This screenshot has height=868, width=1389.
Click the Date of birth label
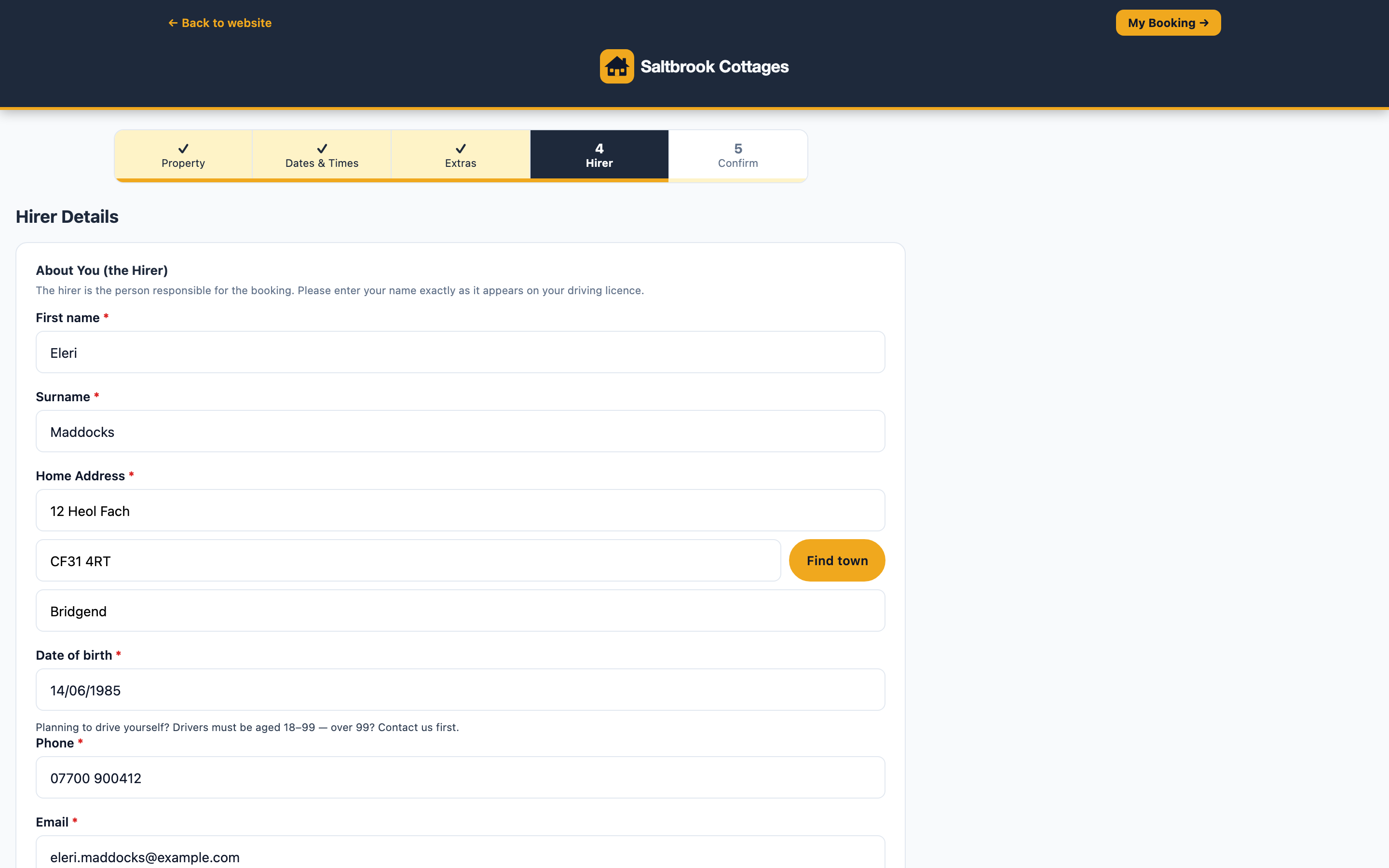[x=79, y=656]
